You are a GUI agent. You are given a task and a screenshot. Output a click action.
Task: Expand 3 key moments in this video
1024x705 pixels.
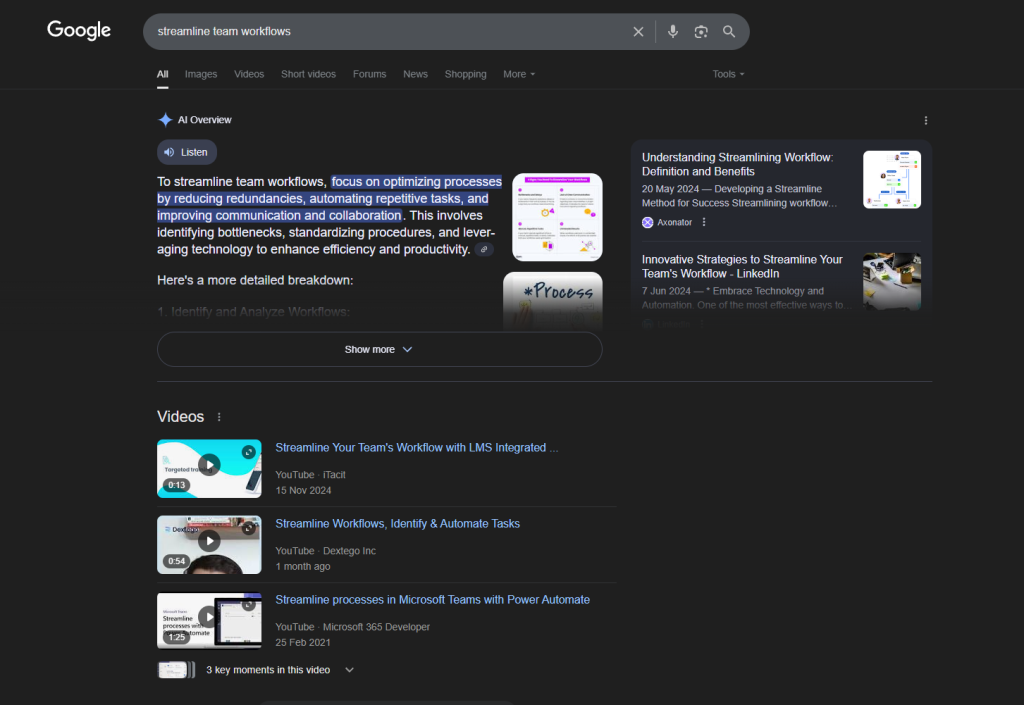(280, 670)
